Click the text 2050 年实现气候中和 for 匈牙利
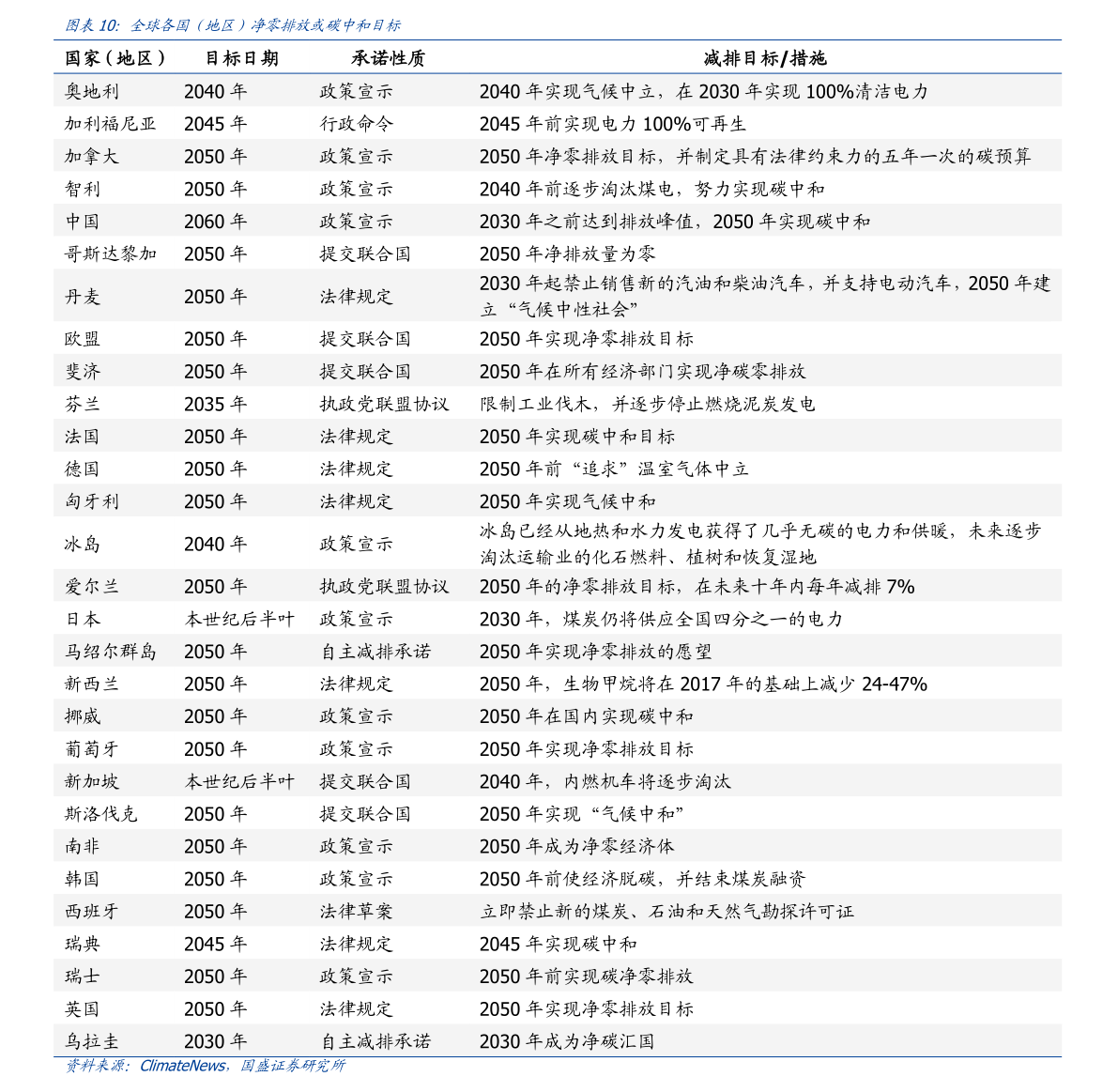This screenshot has width=1118, height=1092. coord(568,502)
